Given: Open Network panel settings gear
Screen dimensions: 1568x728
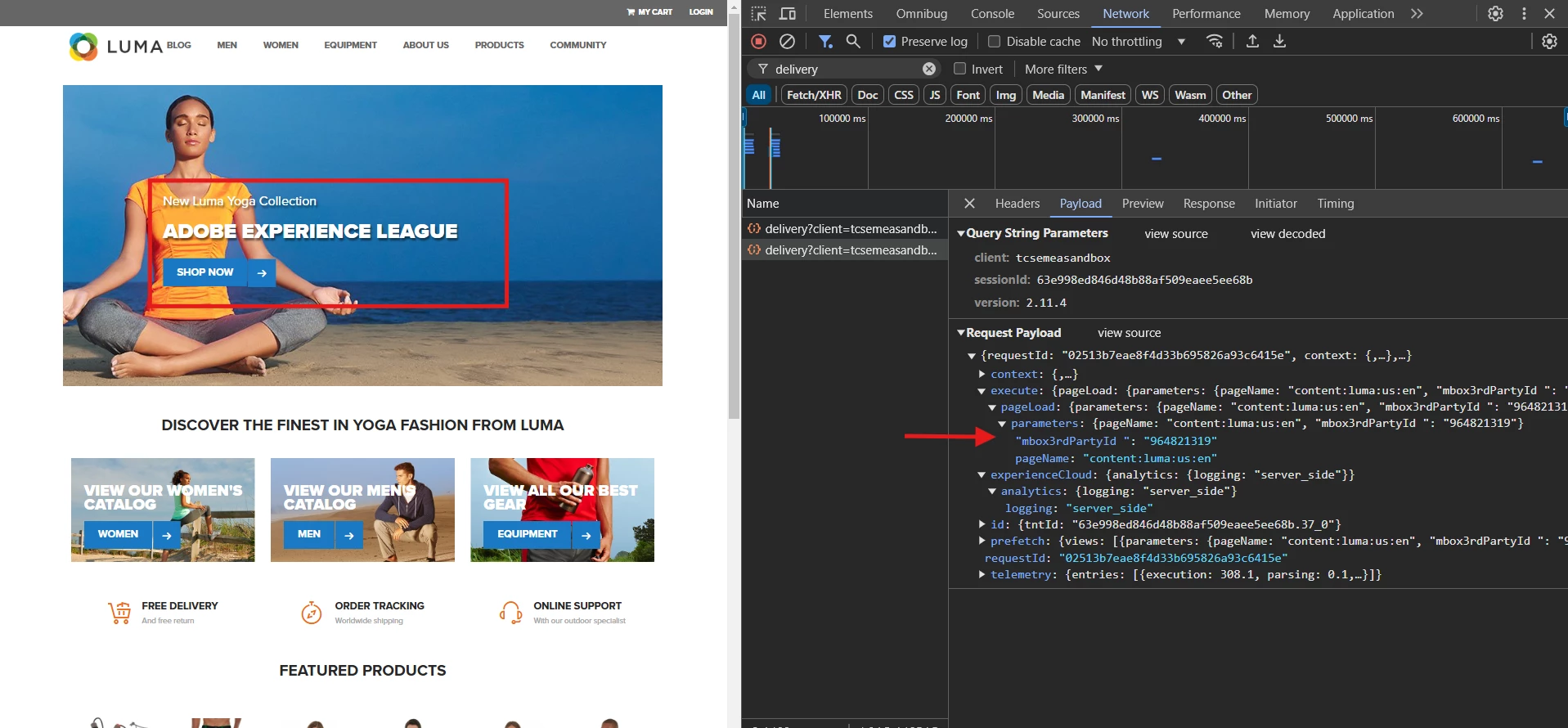Looking at the screenshot, I should point(1549,41).
